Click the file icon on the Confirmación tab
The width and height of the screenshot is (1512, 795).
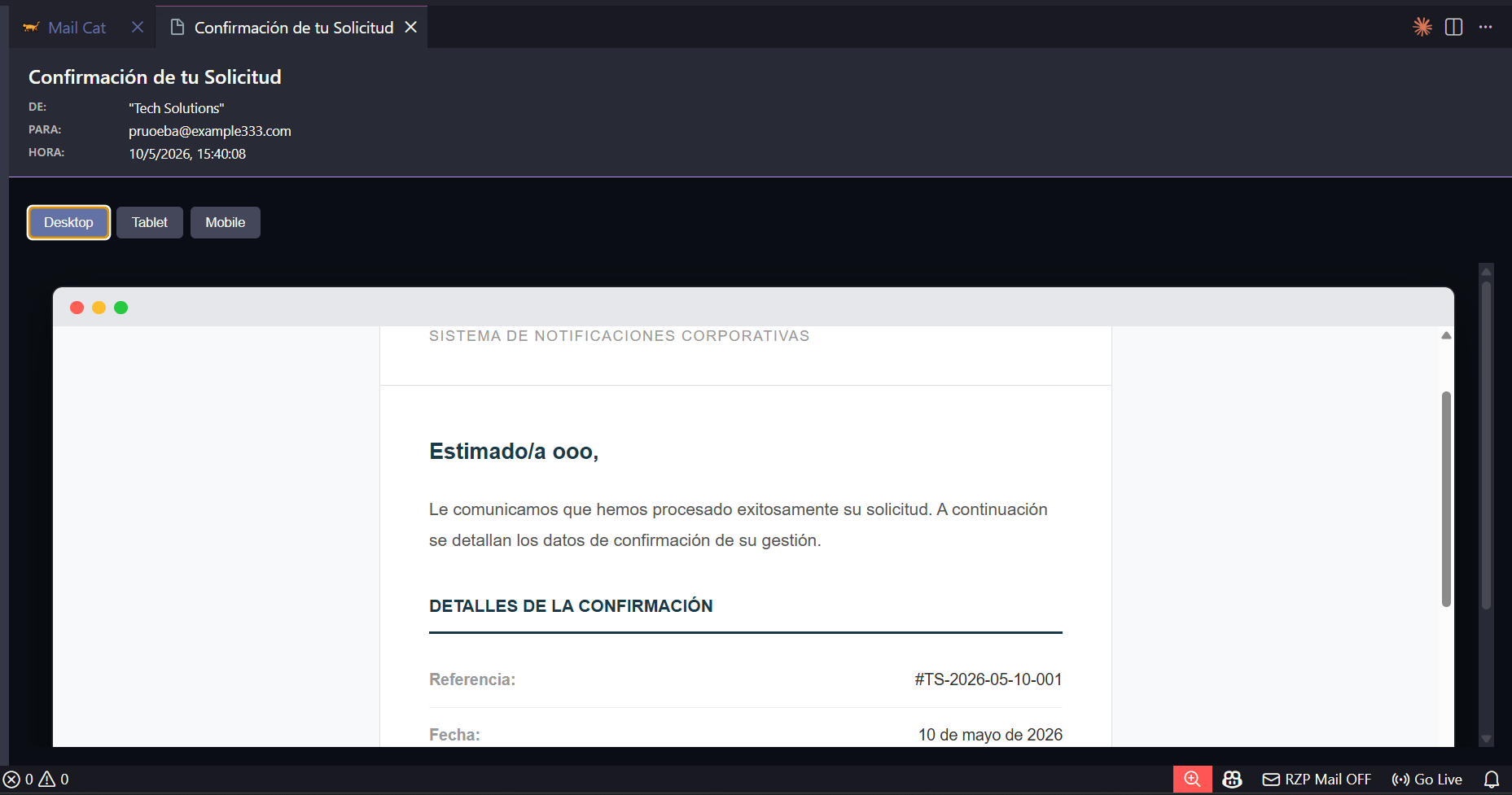(177, 28)
